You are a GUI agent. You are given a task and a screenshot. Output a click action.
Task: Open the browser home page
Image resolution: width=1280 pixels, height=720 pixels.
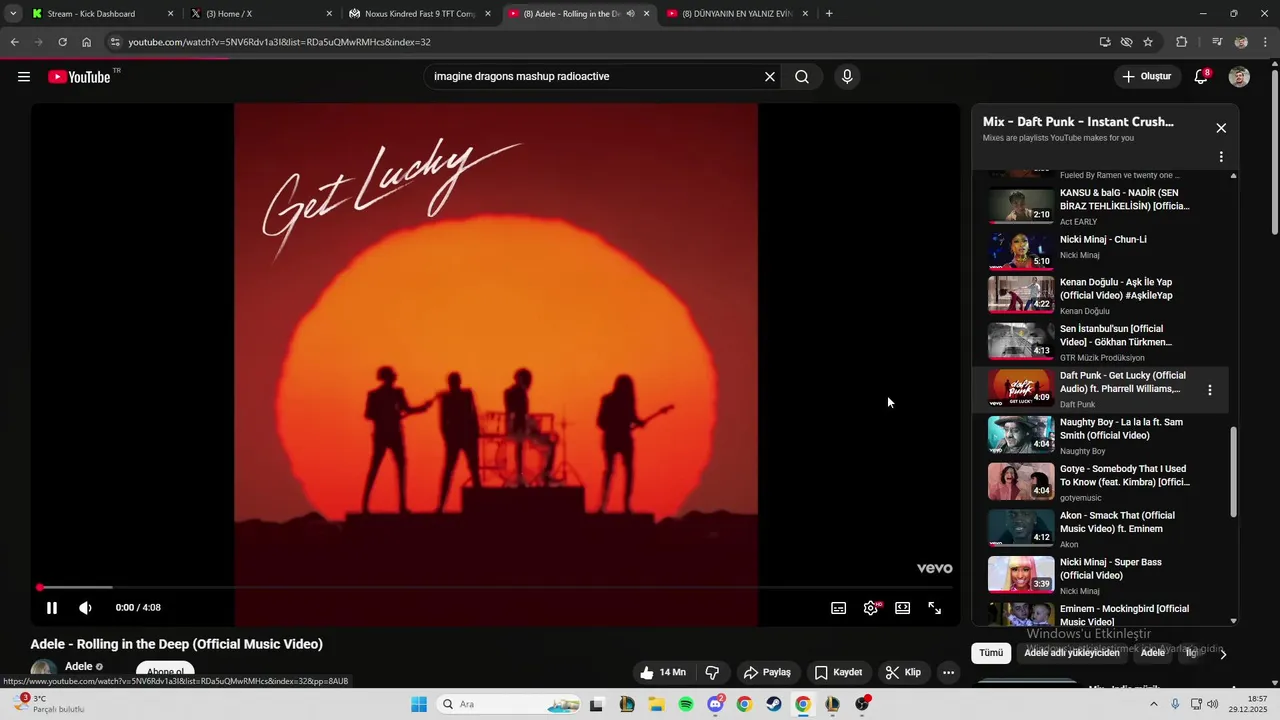click(86, 42)
